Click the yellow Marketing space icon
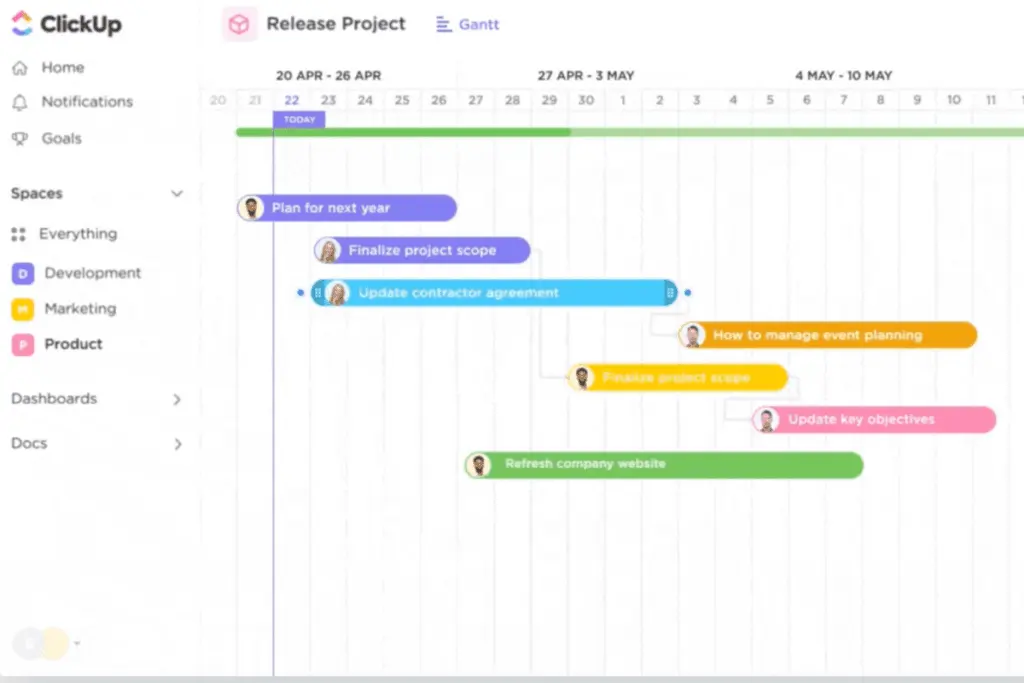 pos(23,309)
